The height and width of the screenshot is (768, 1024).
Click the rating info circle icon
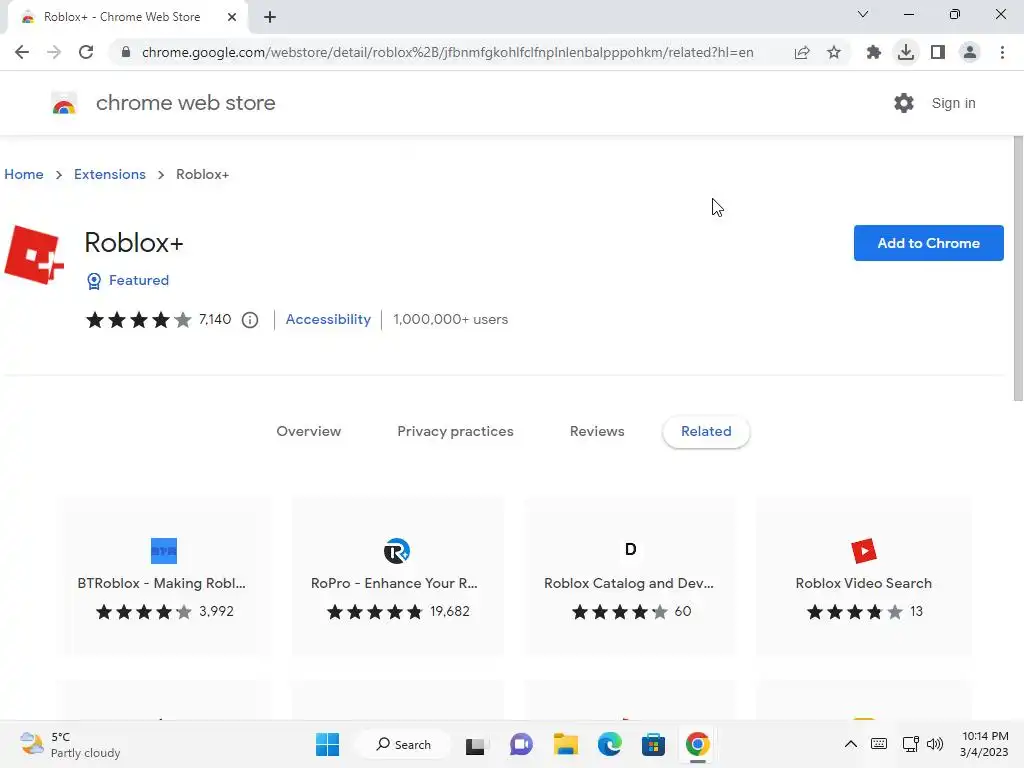pyautogui.click(x=250, y=320)
